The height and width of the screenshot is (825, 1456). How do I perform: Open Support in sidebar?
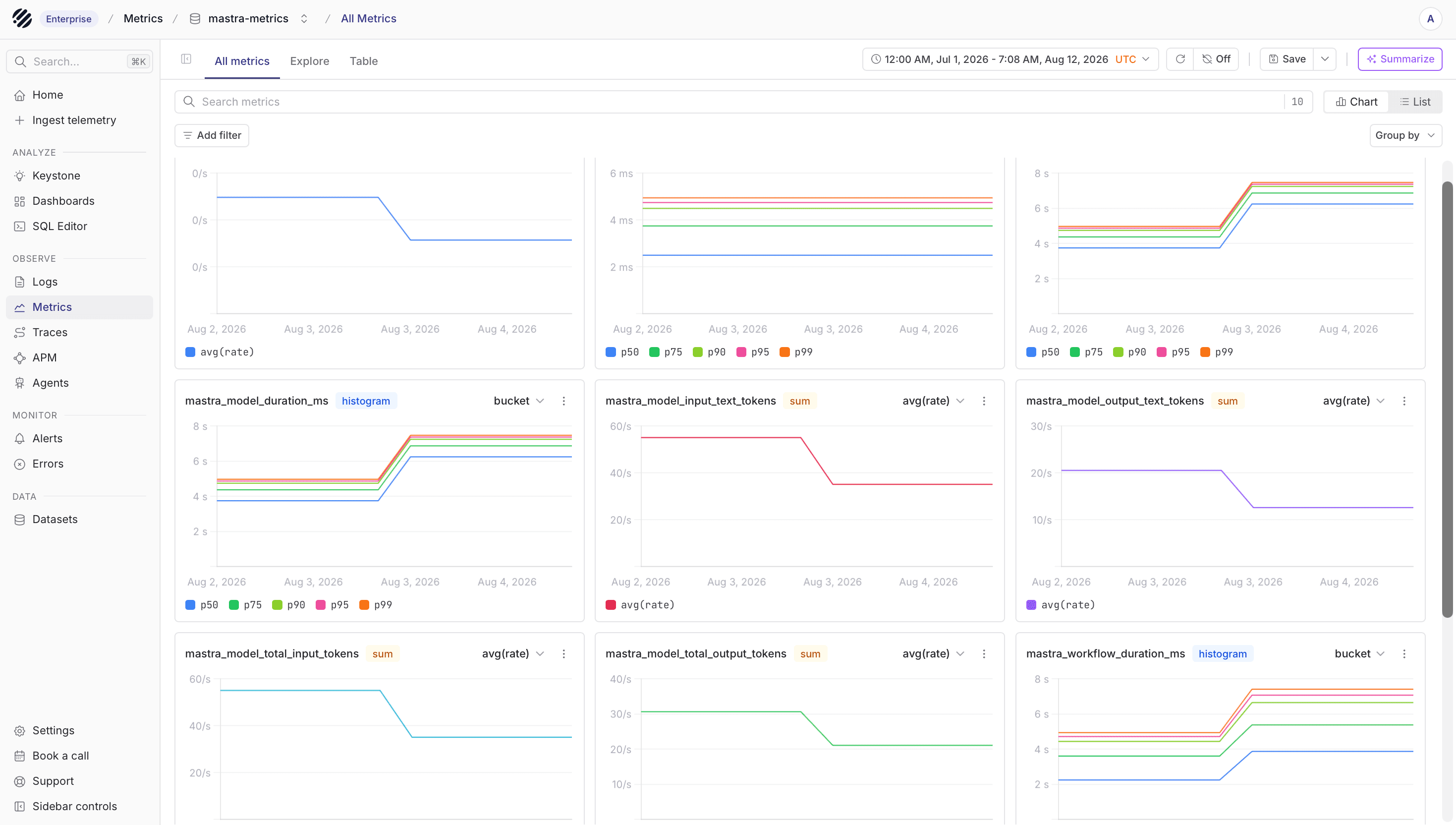(80, 781)
